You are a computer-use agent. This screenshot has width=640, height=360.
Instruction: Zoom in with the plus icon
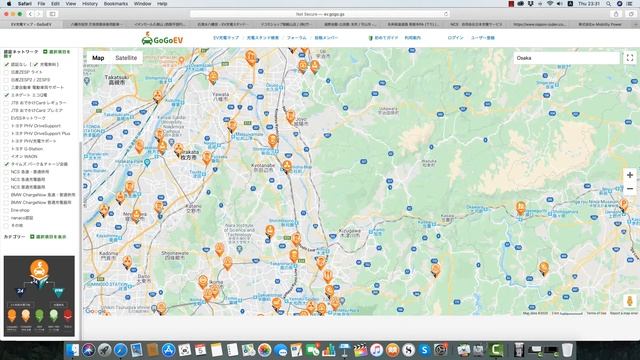click(630, 175)
